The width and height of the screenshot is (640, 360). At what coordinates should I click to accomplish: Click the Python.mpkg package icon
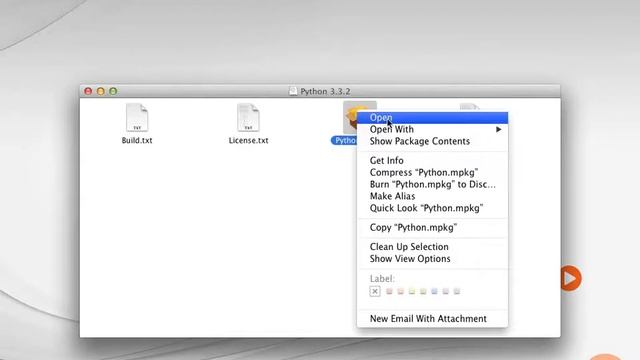pos(350,118)
